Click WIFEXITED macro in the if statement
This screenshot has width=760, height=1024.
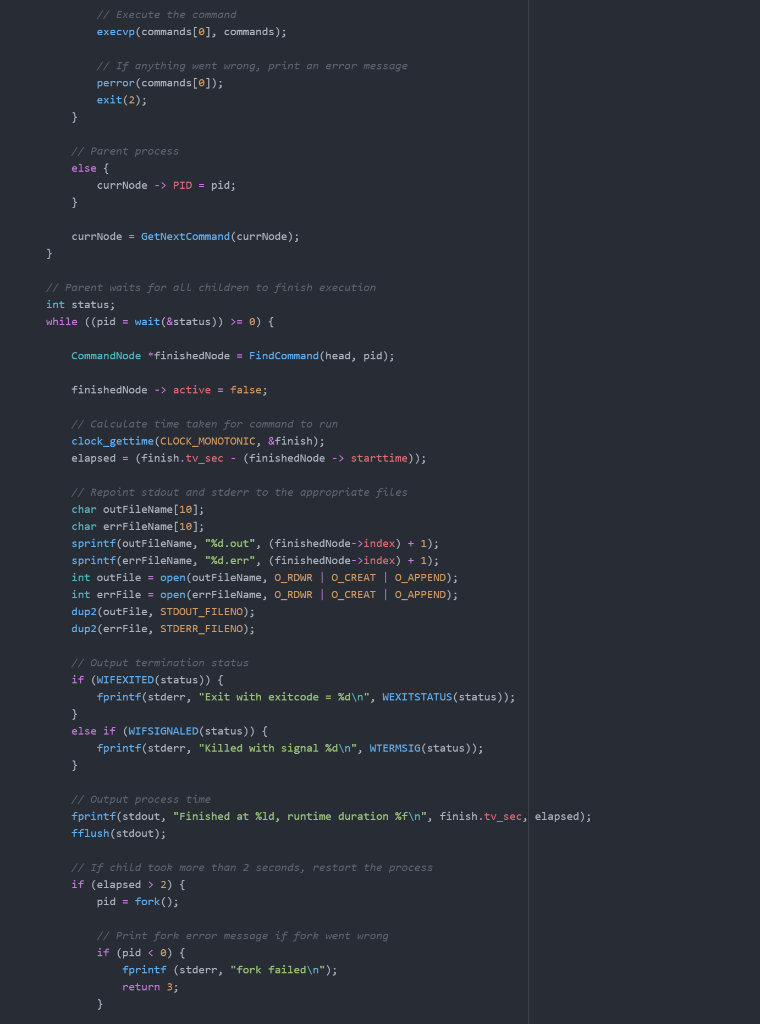coord(125,679)
